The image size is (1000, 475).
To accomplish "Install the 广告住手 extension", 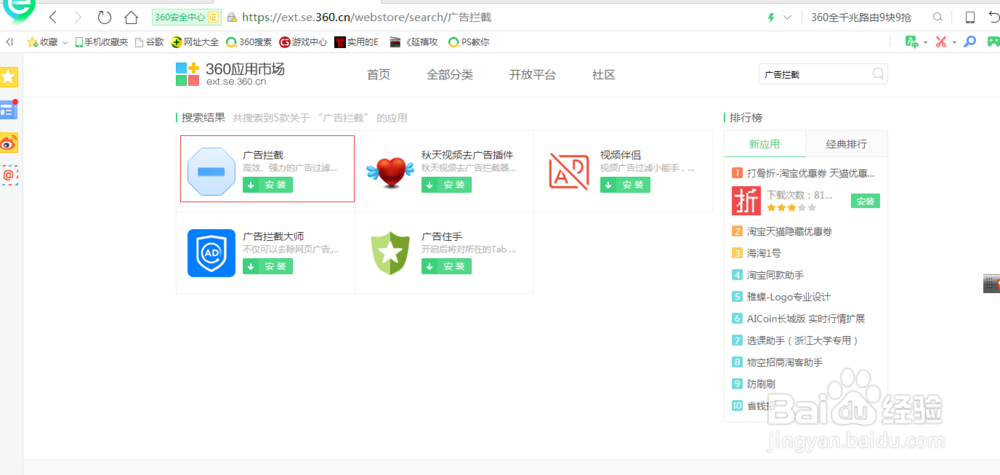I will [x=446, y=267].
